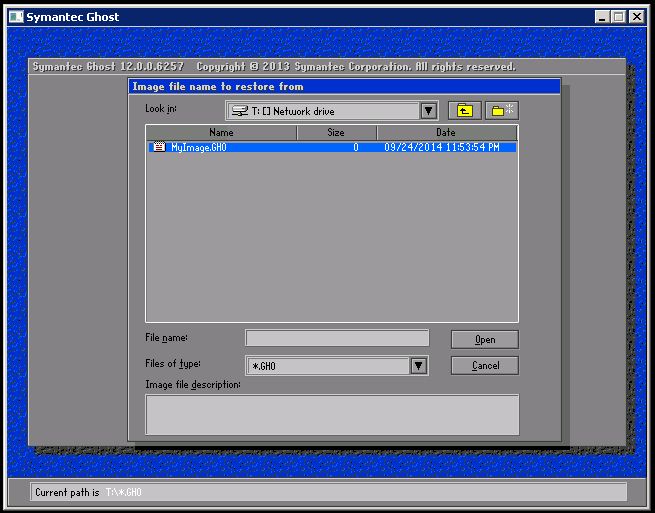Click the Symantec Ghost title bar icon
Image resolution: width=655 pixels, height=513 pixels.
[x=16, y=17]
